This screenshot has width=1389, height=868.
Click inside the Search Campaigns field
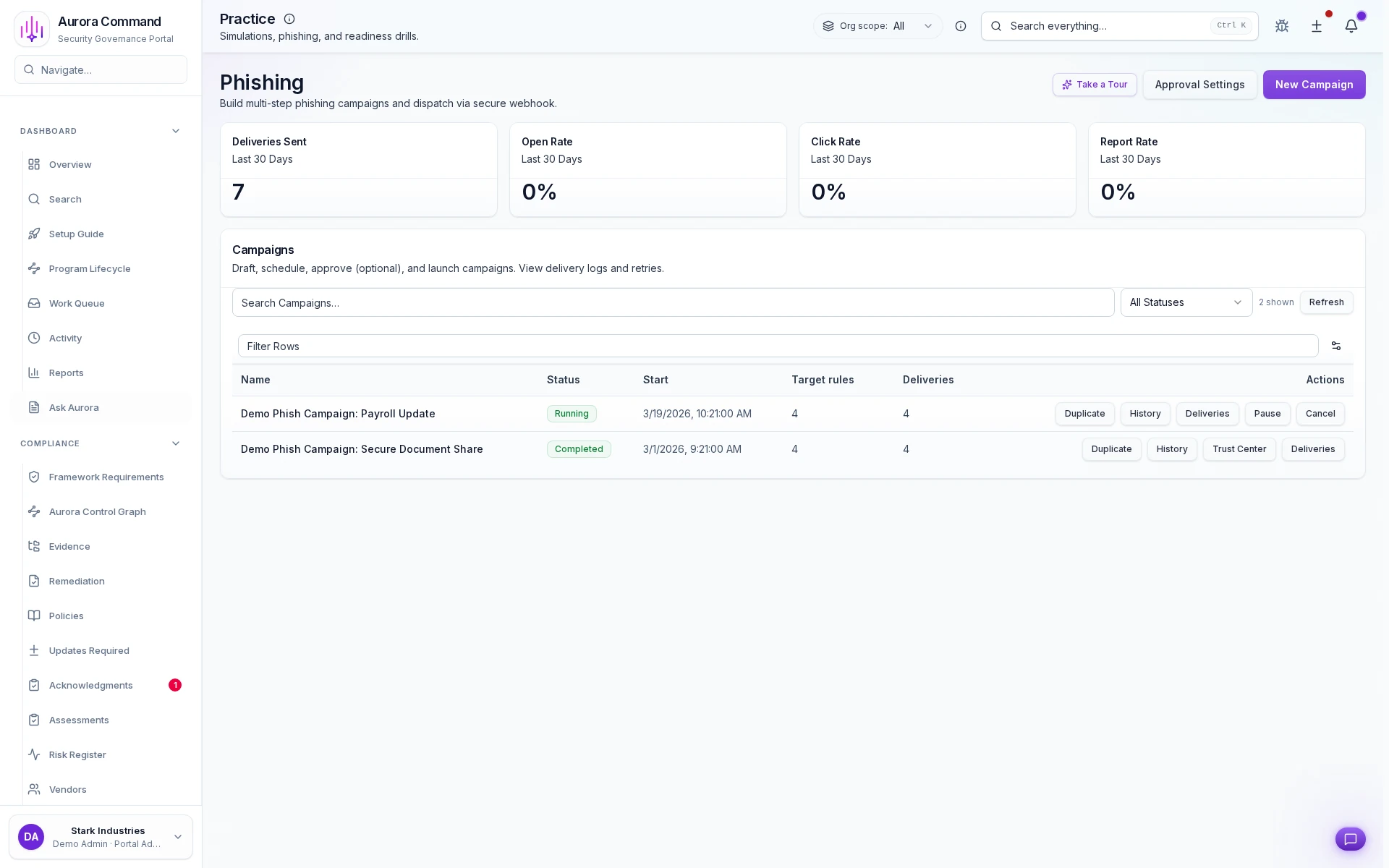673,302
